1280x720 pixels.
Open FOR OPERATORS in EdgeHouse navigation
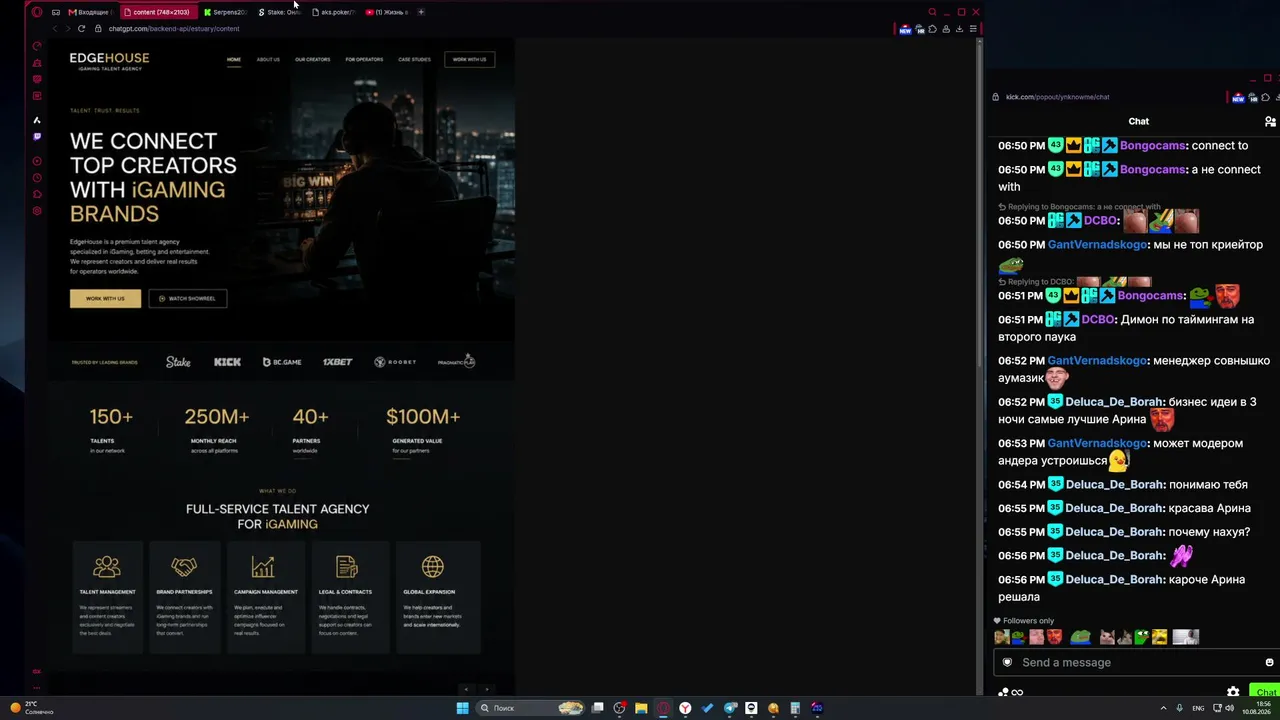coord(364,60)
